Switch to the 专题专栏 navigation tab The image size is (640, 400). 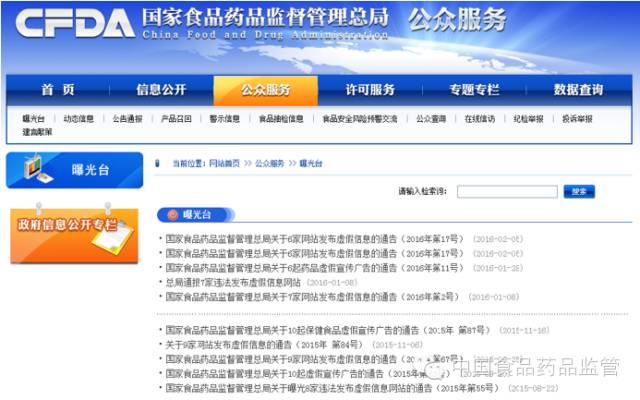(474, 90)
